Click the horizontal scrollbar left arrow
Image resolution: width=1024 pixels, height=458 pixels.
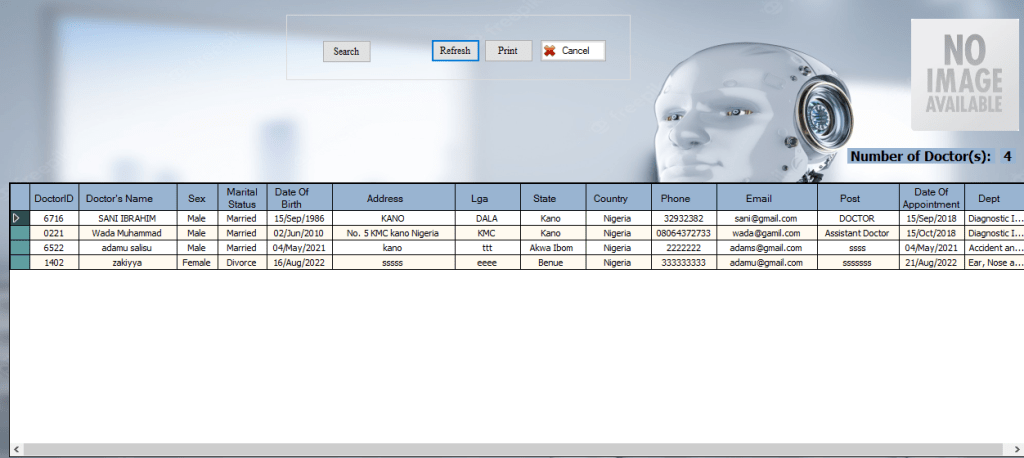[16, 450]
